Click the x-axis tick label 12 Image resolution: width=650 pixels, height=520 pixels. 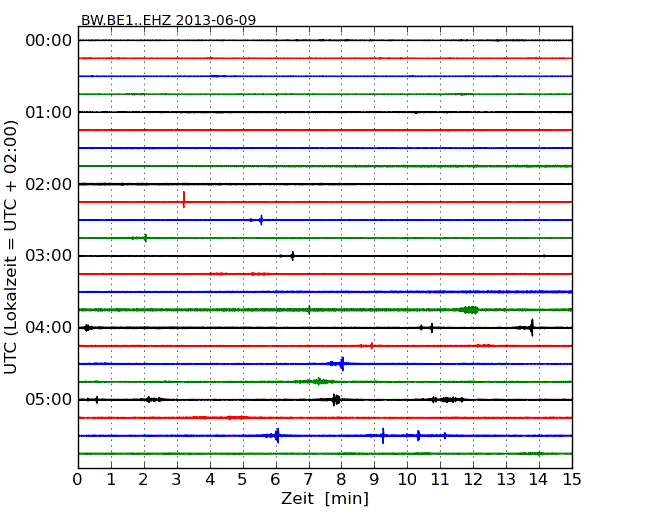tap(473, 480)
